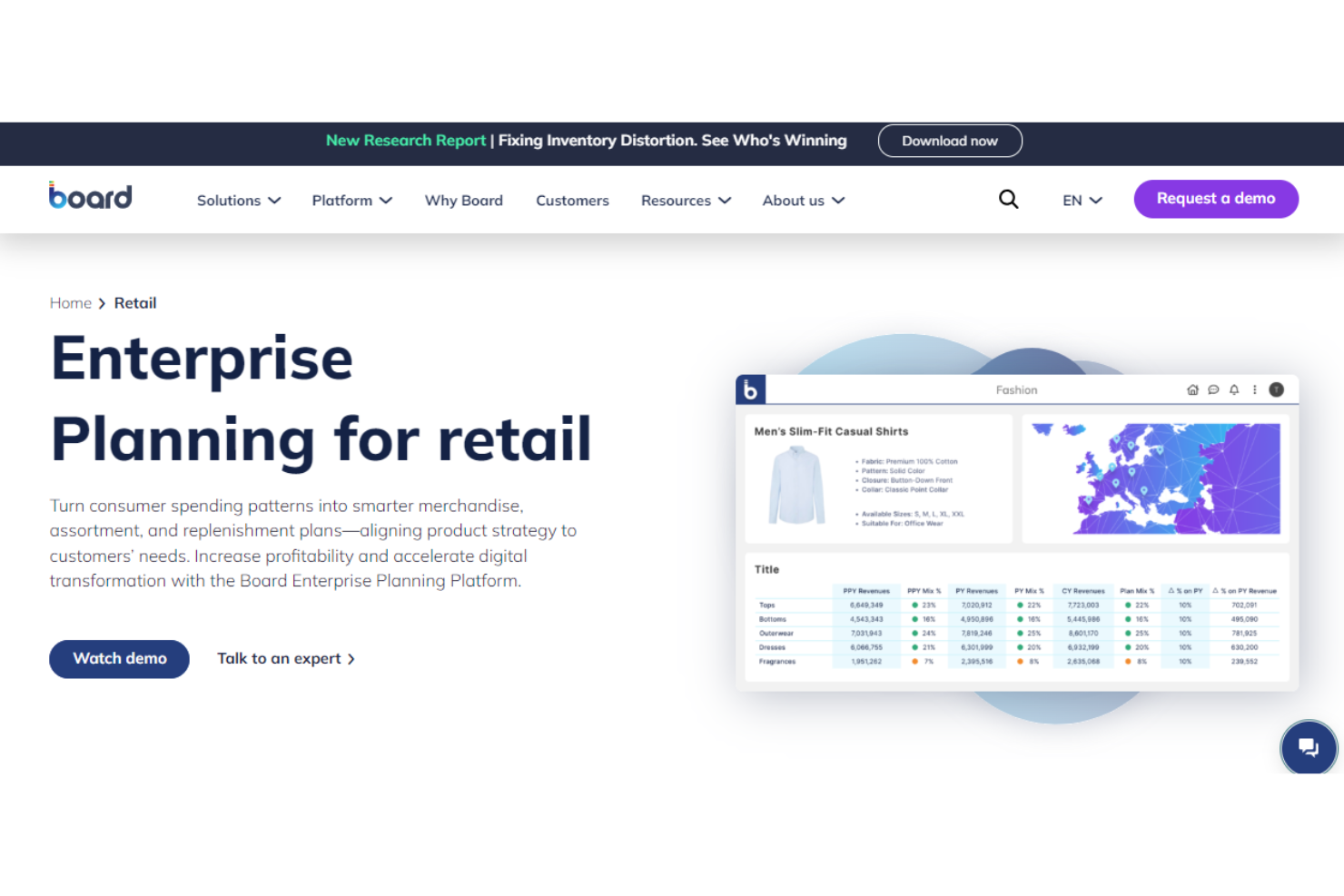1344x896 pixels.
Task: Click the PPY Revenues column header
Action: (866, 591)
